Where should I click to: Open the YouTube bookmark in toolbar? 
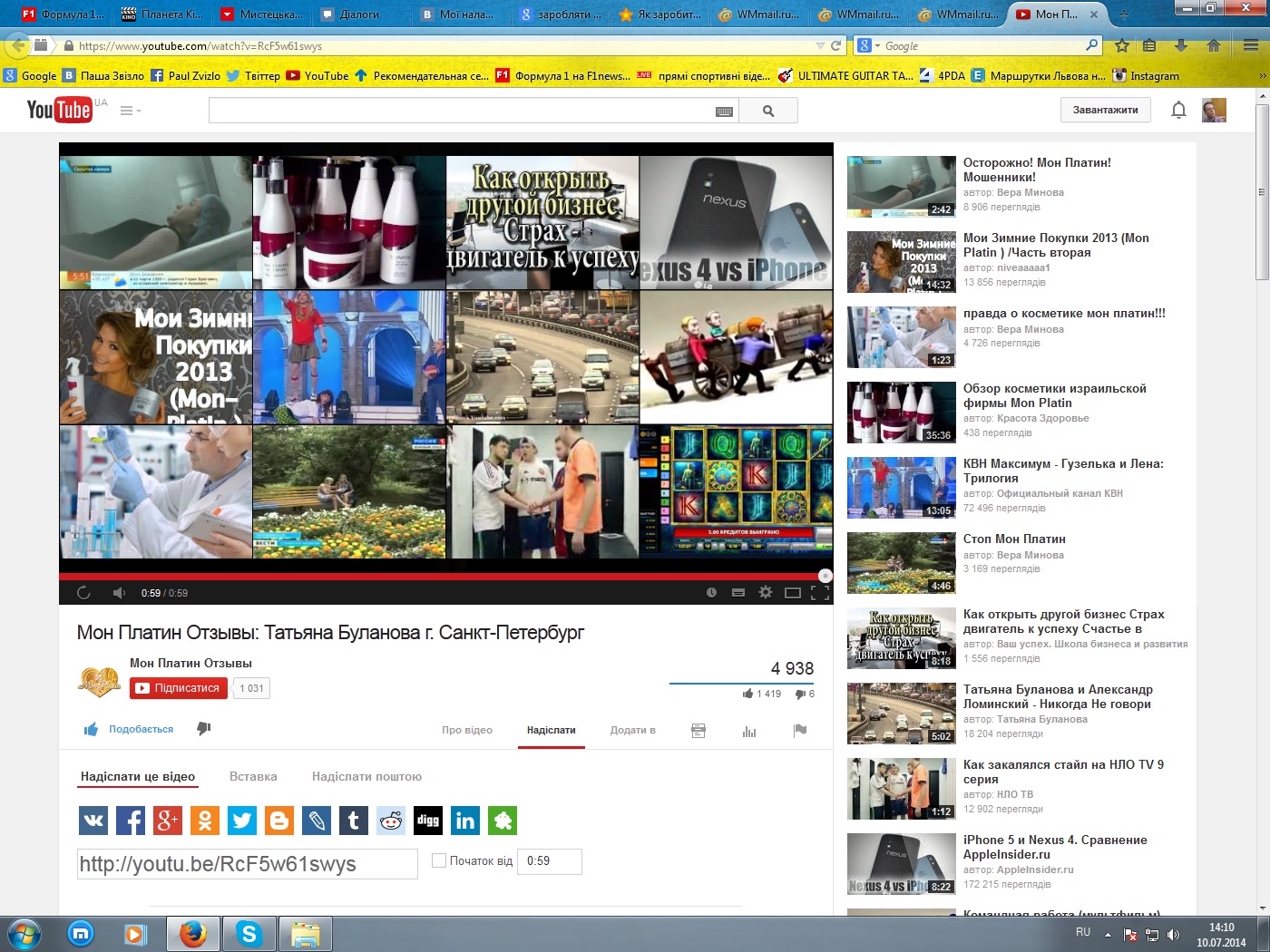(317, 76)
